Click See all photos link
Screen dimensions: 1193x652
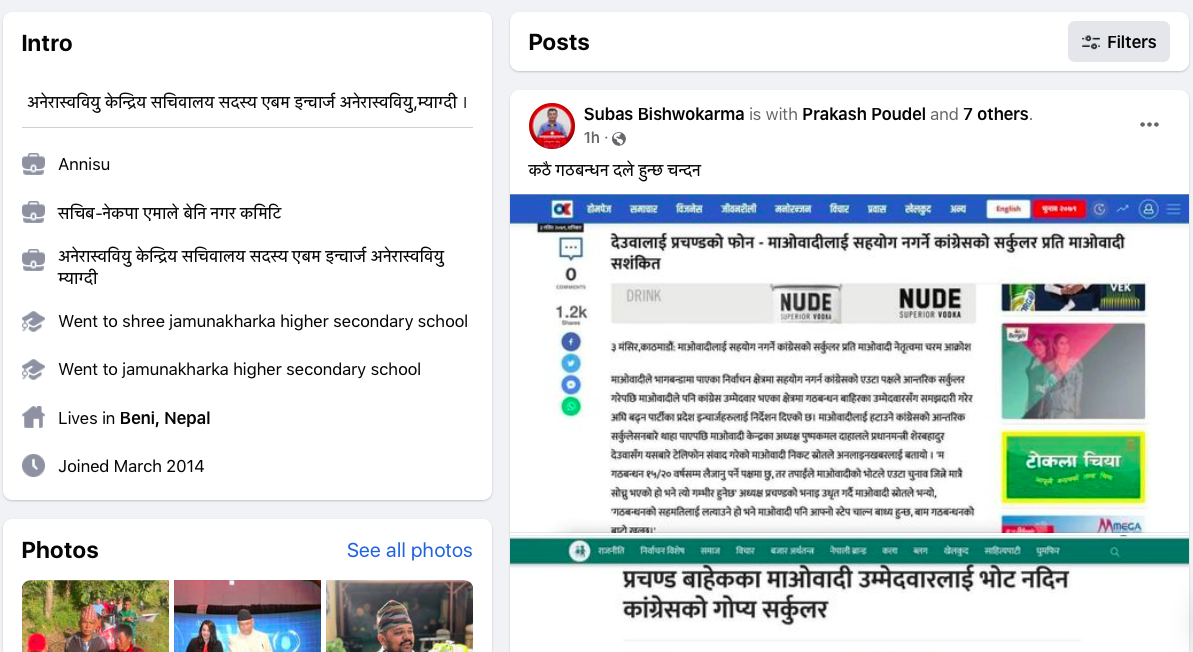[x=409, y=550]
